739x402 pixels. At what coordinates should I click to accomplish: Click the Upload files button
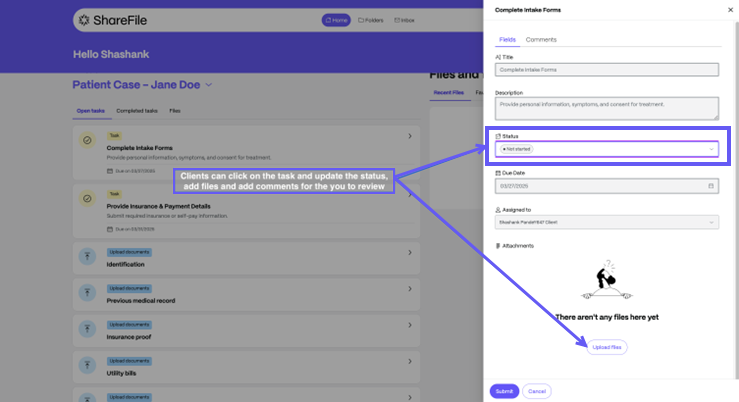tap(607, 347)
